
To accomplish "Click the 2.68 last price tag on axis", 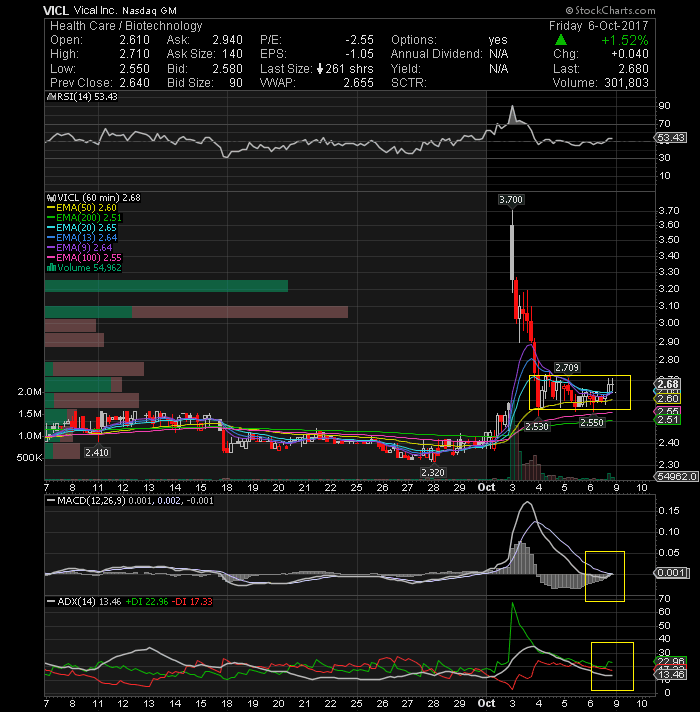I will coord(668,385).
